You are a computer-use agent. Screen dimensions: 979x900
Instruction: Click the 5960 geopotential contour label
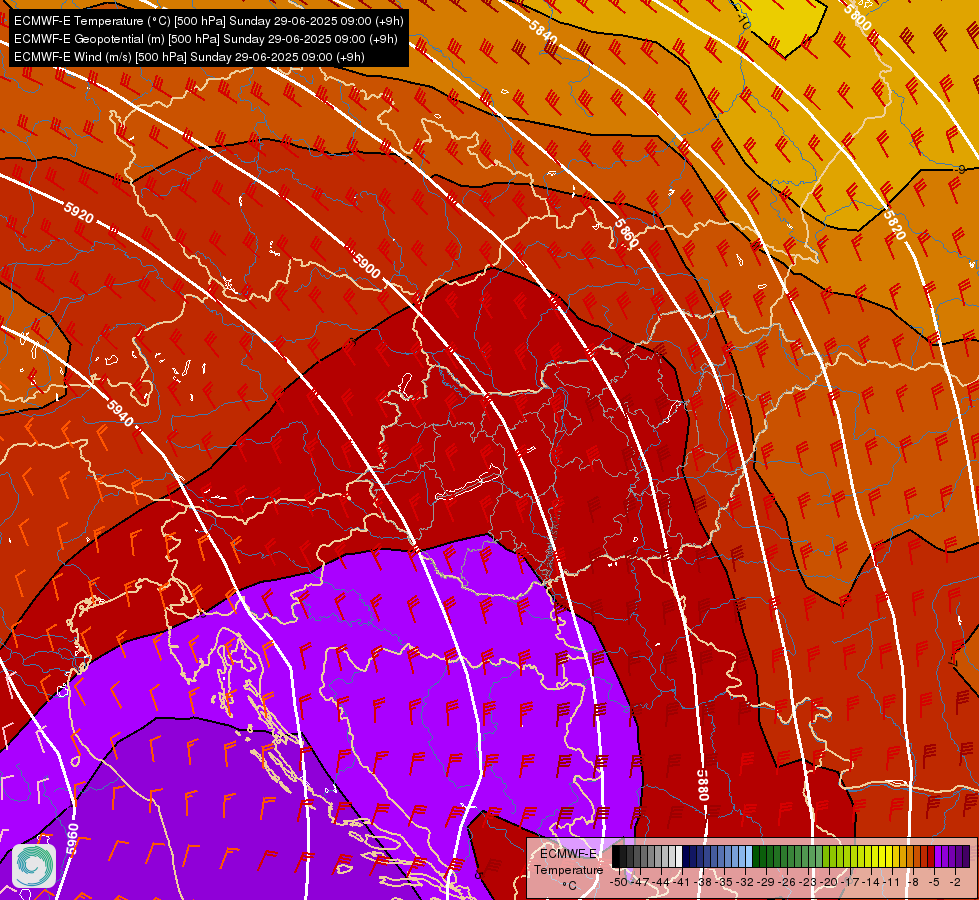(72, 839)
